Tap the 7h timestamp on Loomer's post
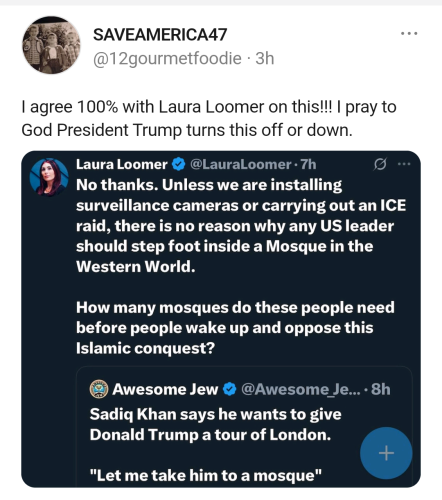 click(308, 164)
